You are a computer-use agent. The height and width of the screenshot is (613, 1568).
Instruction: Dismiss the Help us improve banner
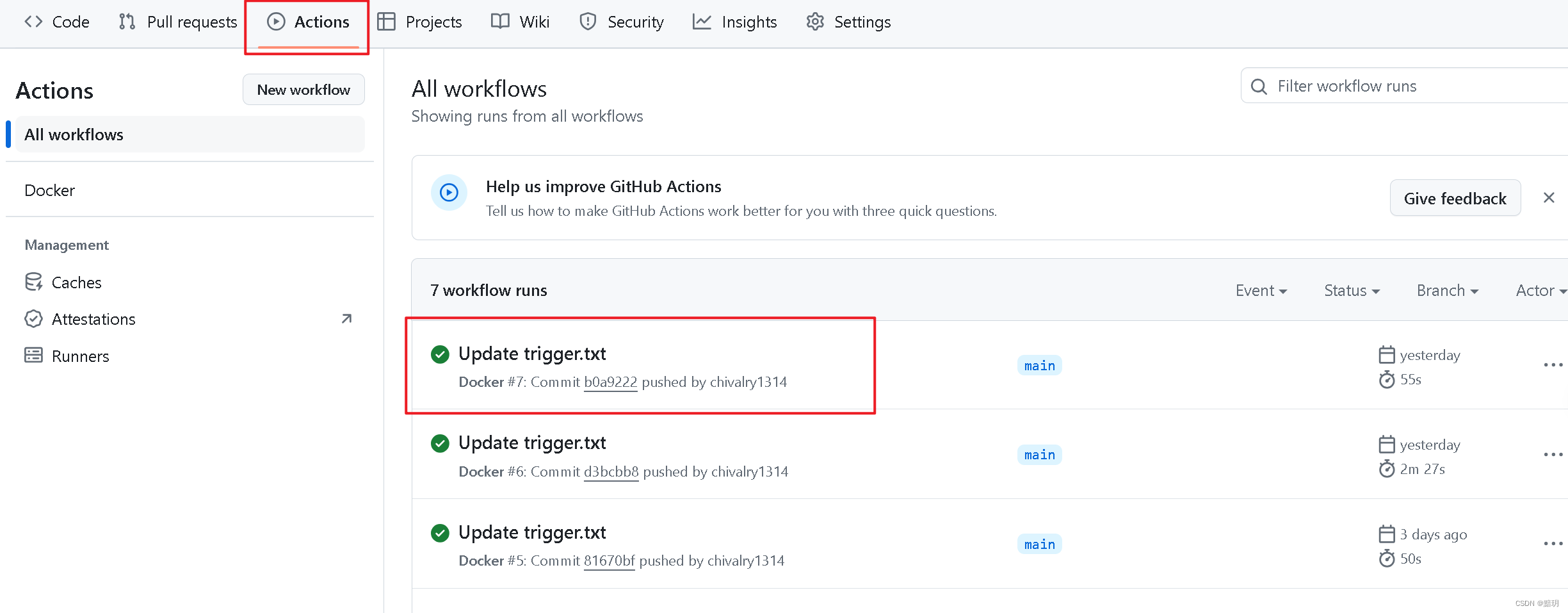click(x=1549, y=198)
